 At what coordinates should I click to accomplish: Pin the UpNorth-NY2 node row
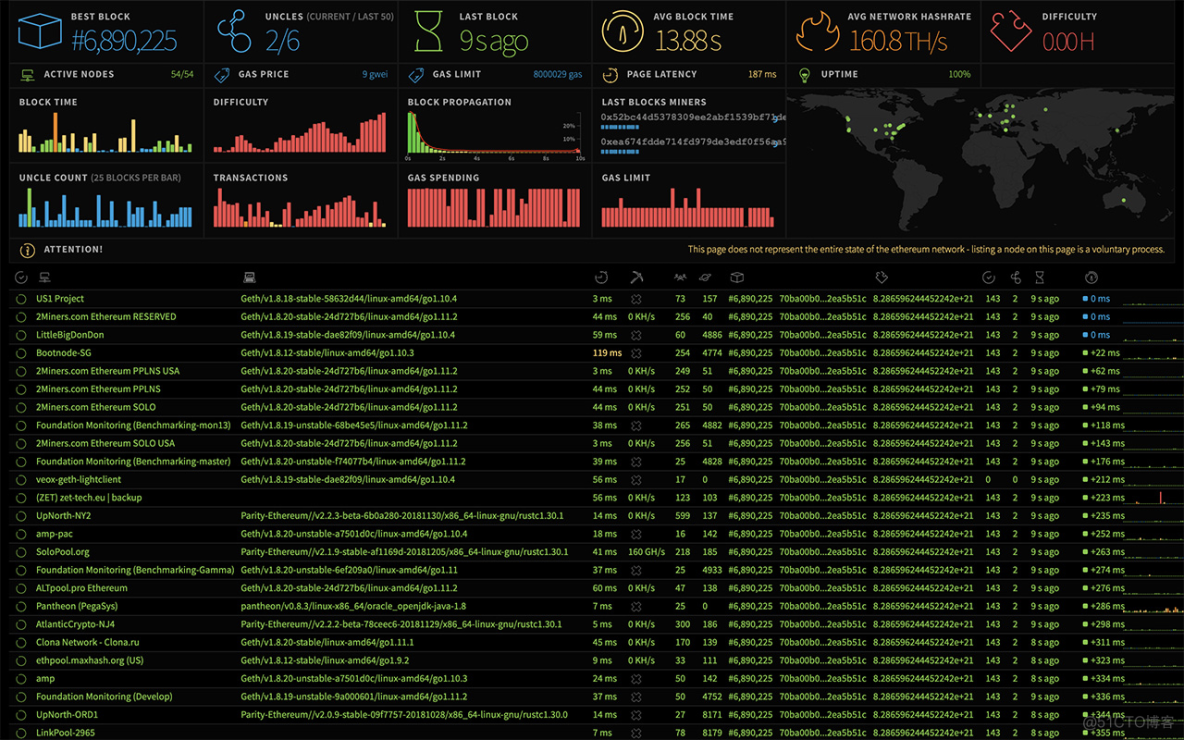(21, 516)
